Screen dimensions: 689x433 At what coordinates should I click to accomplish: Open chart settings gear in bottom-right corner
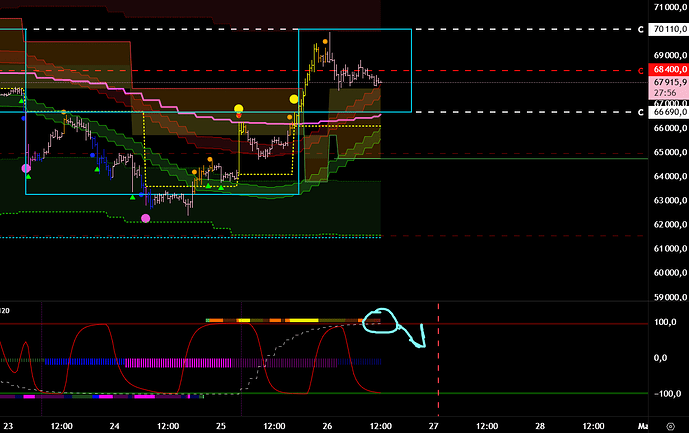click(670, 425)
